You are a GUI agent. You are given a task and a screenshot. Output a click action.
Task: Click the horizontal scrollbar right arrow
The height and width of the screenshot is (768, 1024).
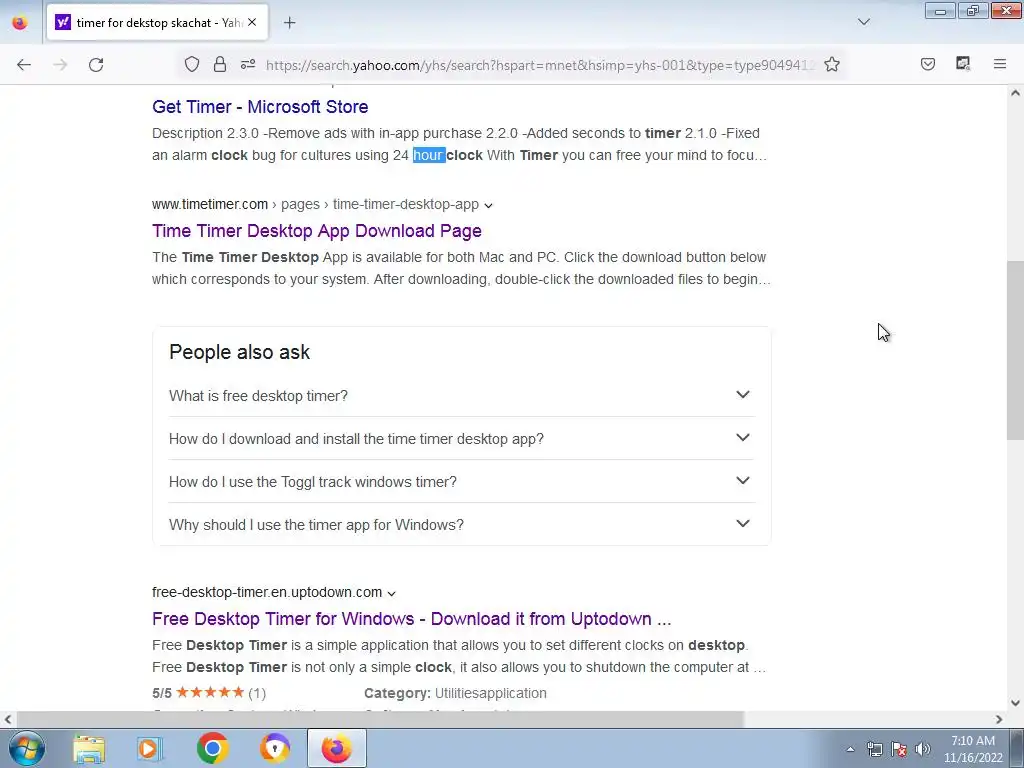(x=999, y=719)
